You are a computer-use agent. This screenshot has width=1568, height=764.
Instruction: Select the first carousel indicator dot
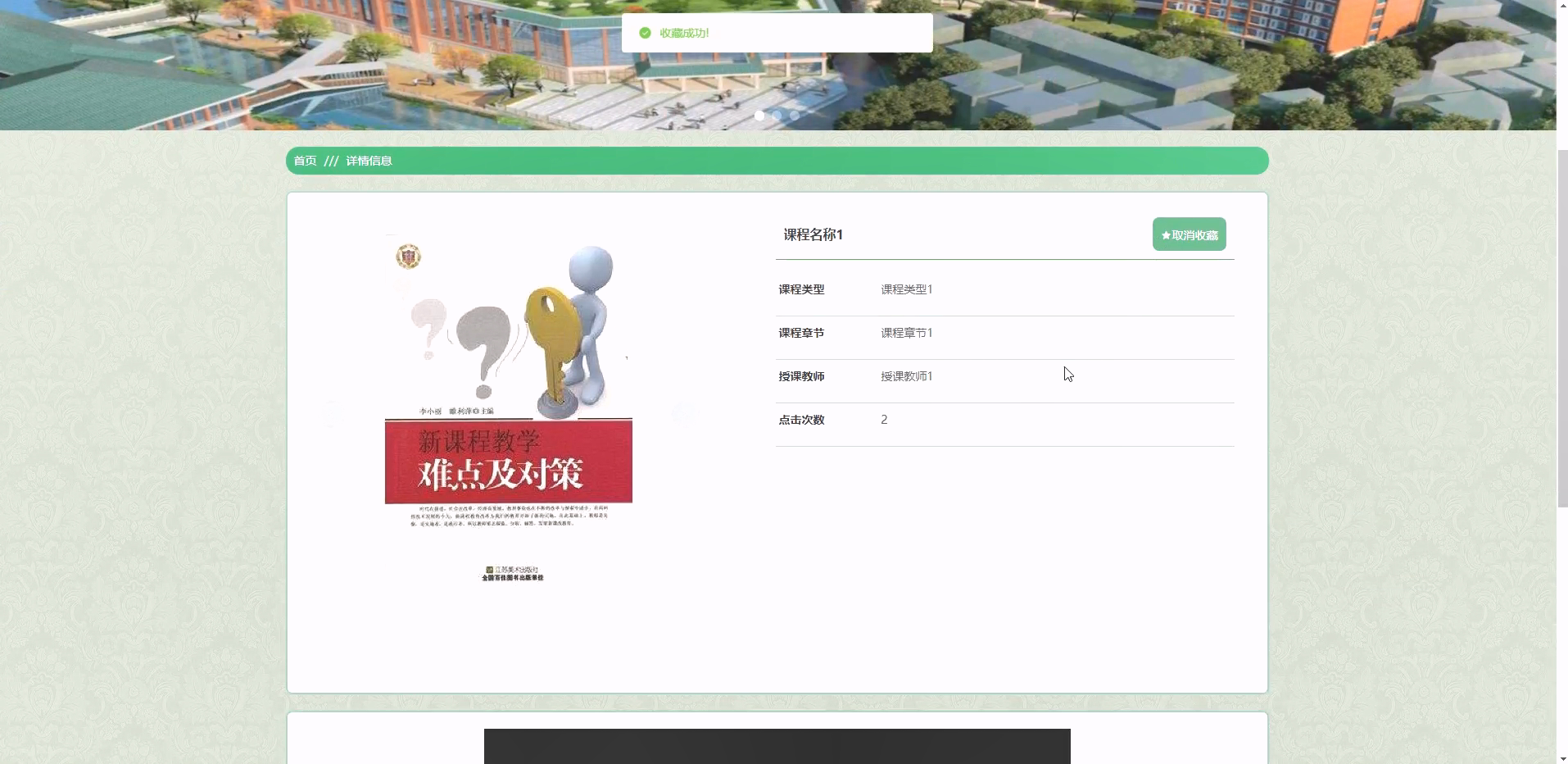[759, 116]
